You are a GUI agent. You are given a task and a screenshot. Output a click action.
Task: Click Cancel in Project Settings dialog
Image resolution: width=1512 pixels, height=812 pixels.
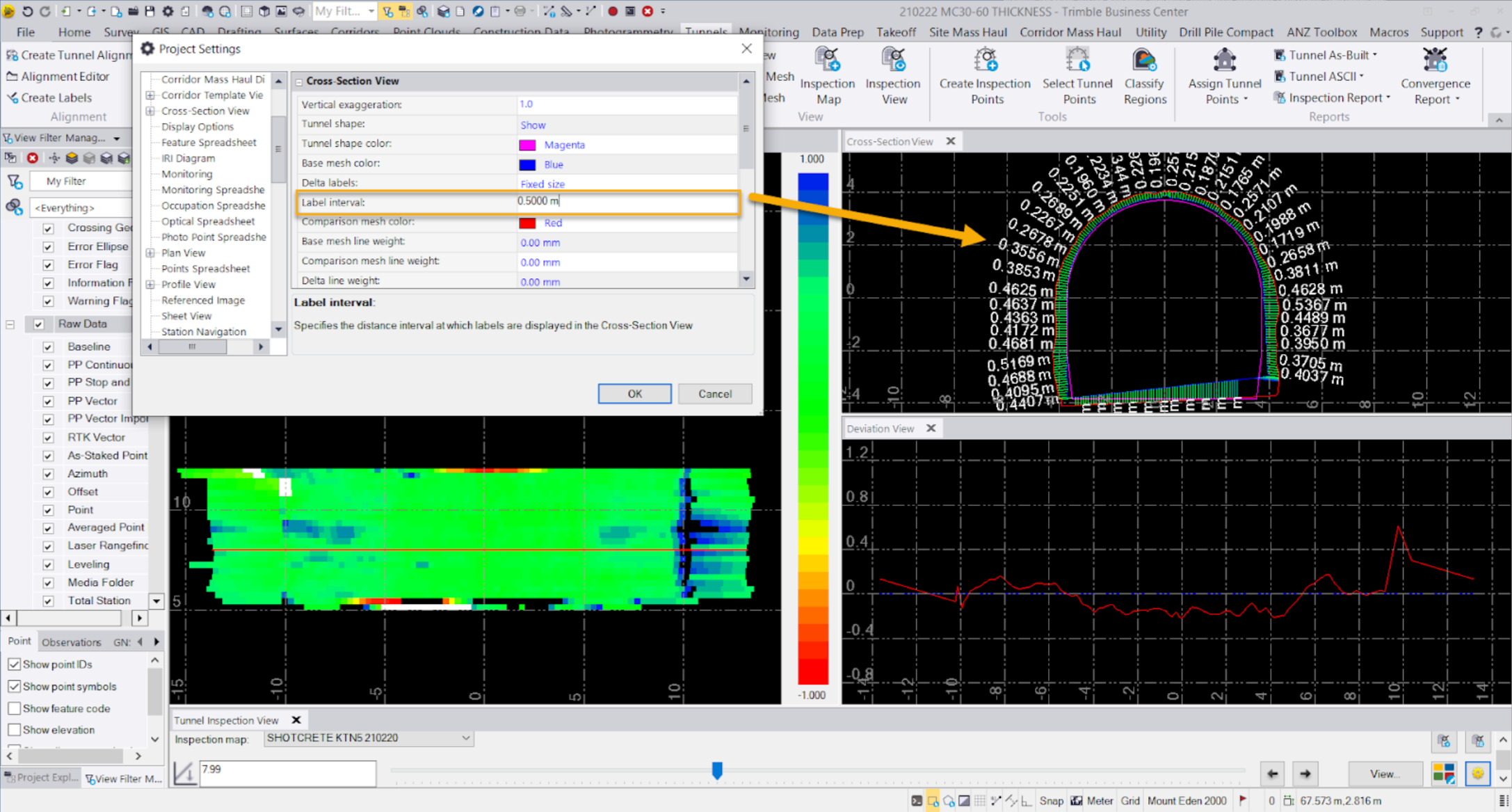tap(714, 394)
